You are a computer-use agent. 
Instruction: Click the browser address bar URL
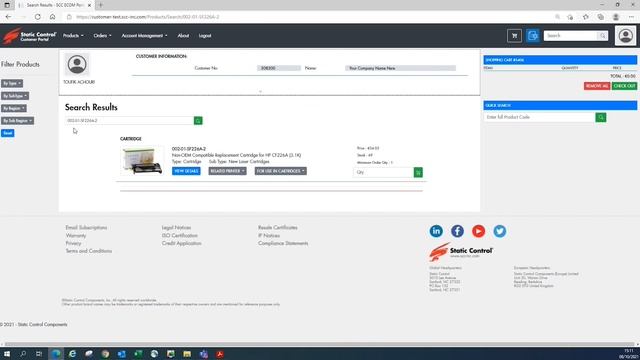[148, 17]
